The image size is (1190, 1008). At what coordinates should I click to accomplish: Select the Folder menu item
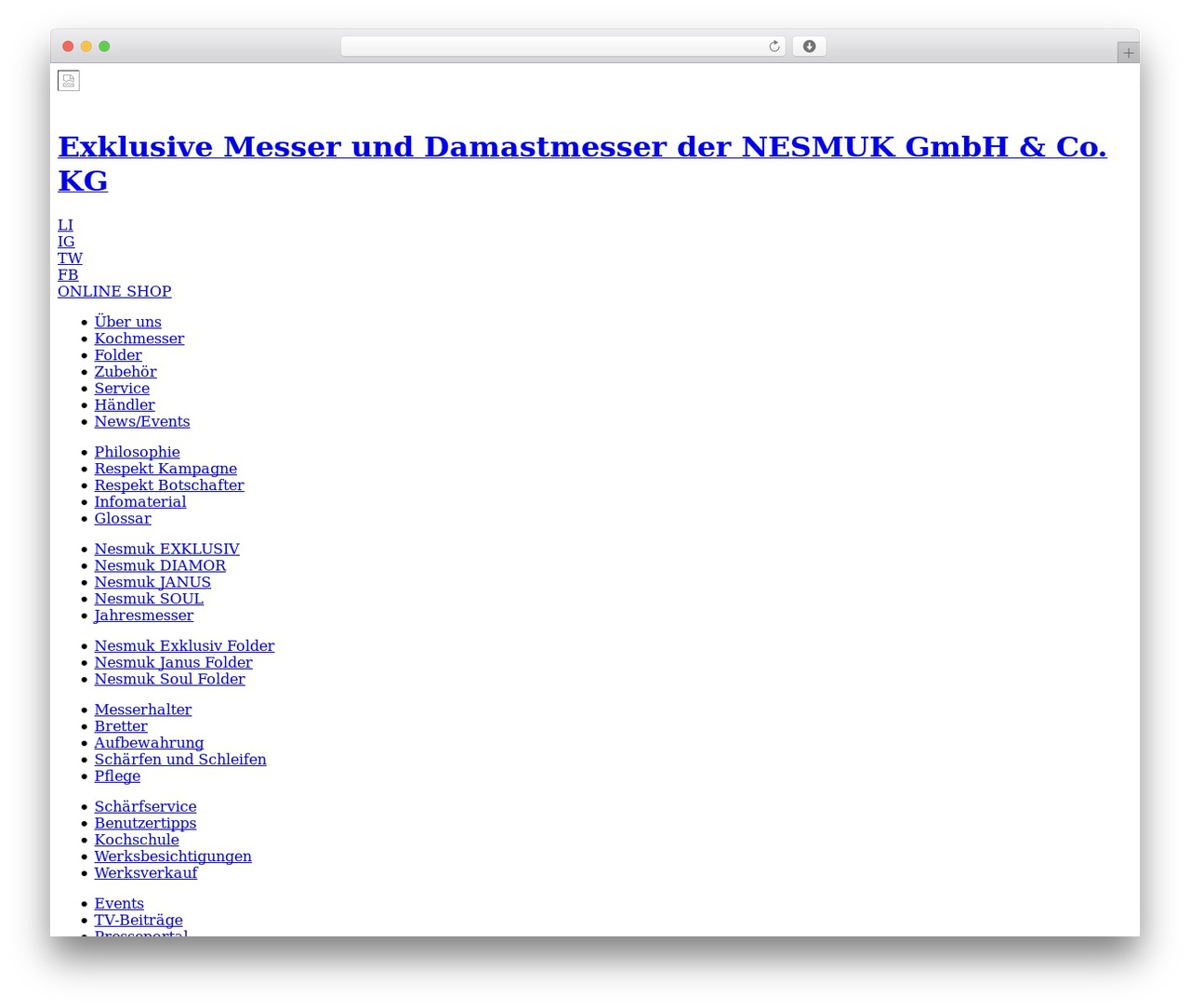coord(118,355)
